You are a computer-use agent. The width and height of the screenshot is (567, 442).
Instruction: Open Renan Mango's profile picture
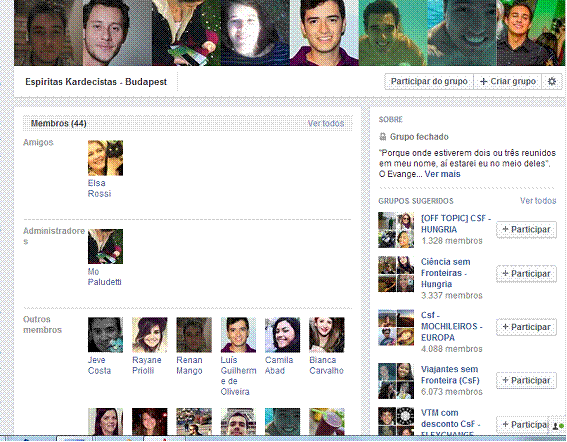(194, 335)
